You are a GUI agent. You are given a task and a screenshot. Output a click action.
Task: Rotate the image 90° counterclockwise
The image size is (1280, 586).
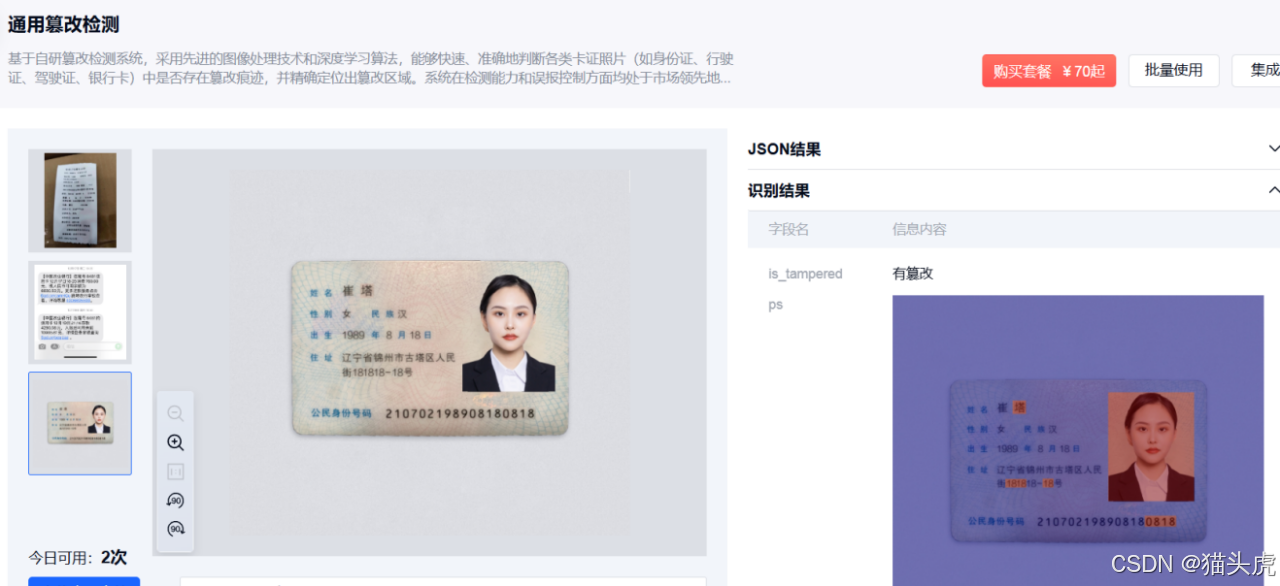175,500
